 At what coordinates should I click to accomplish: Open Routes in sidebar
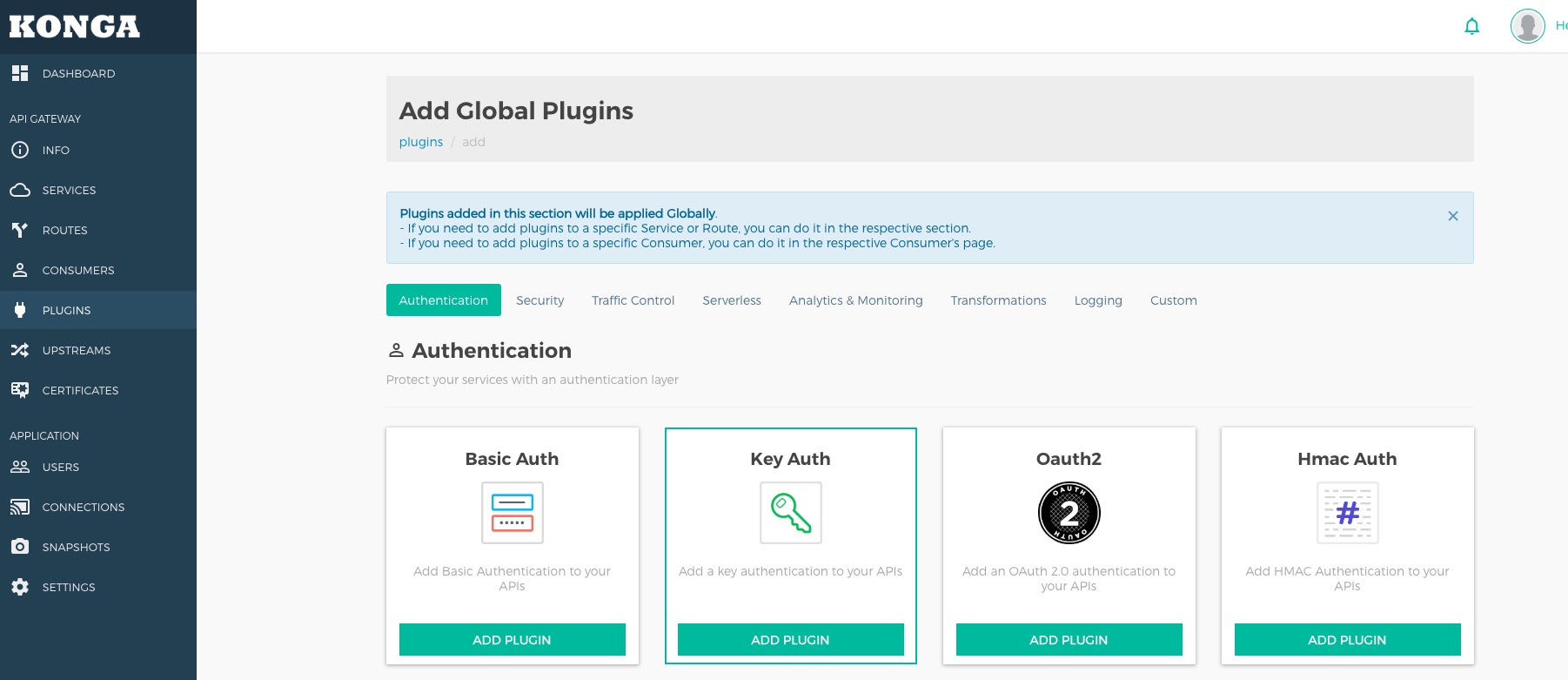98,231
